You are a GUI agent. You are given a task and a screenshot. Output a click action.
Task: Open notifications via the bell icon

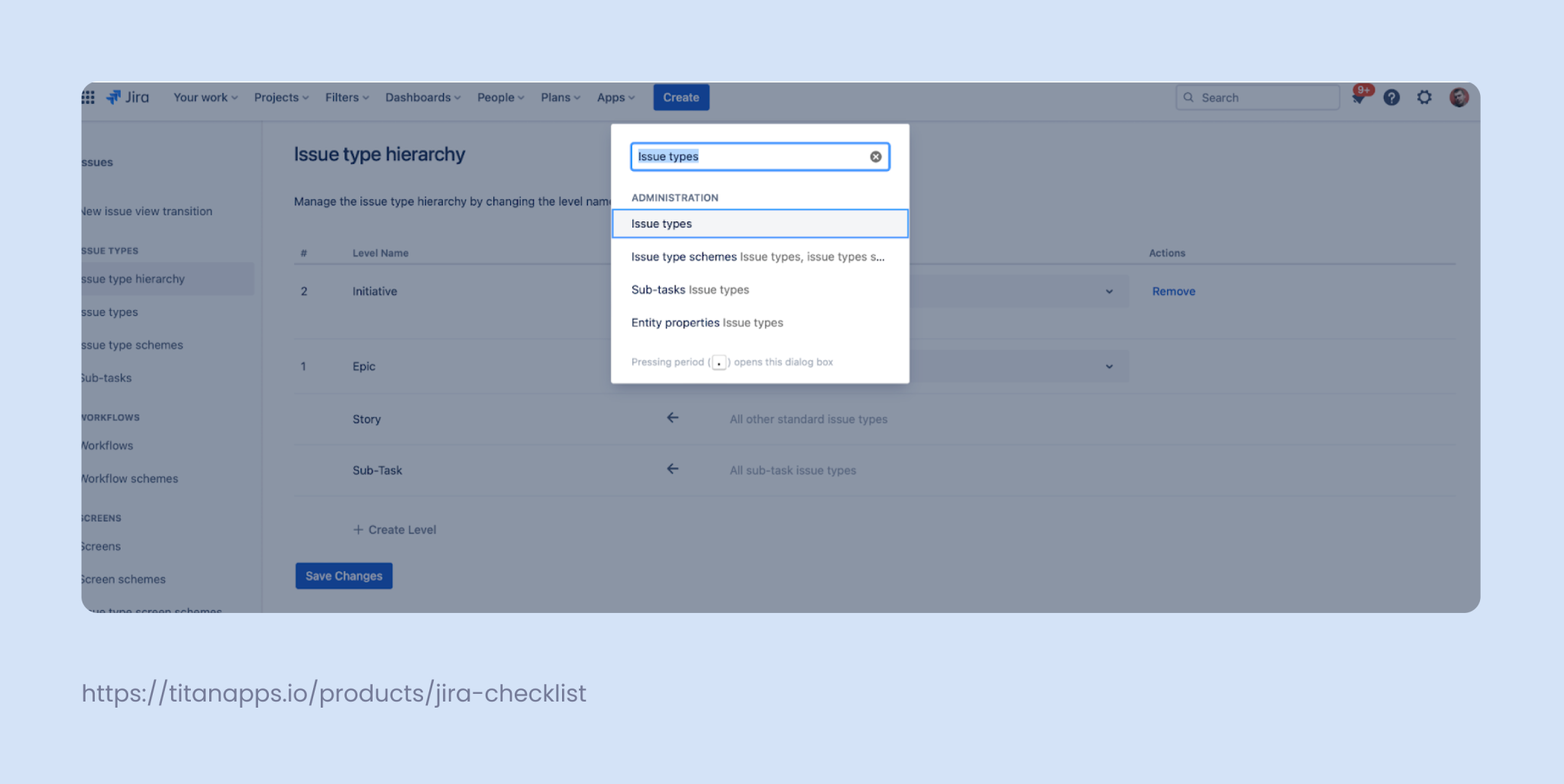pyautogui.click(x=1359, y=98)
